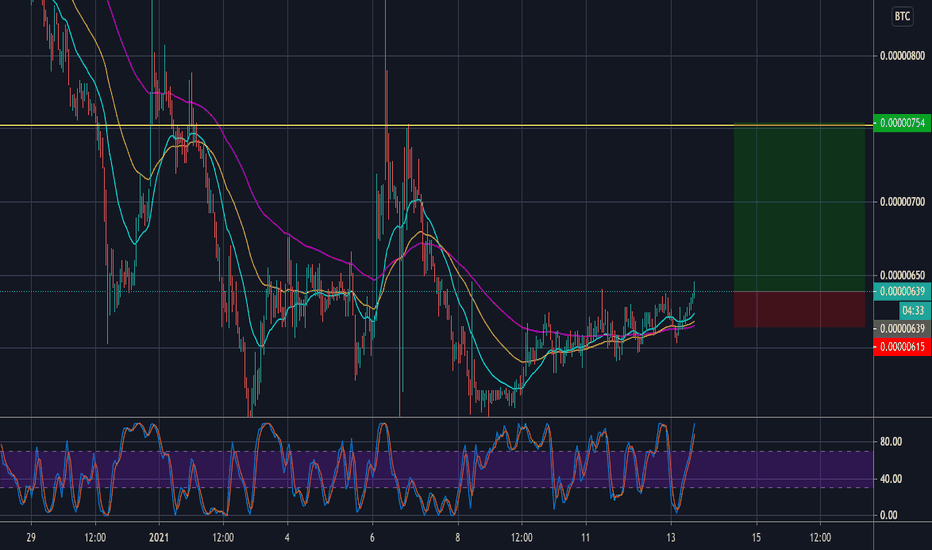Click the 4 date label on time axis
932x550 pixels.
287,538
